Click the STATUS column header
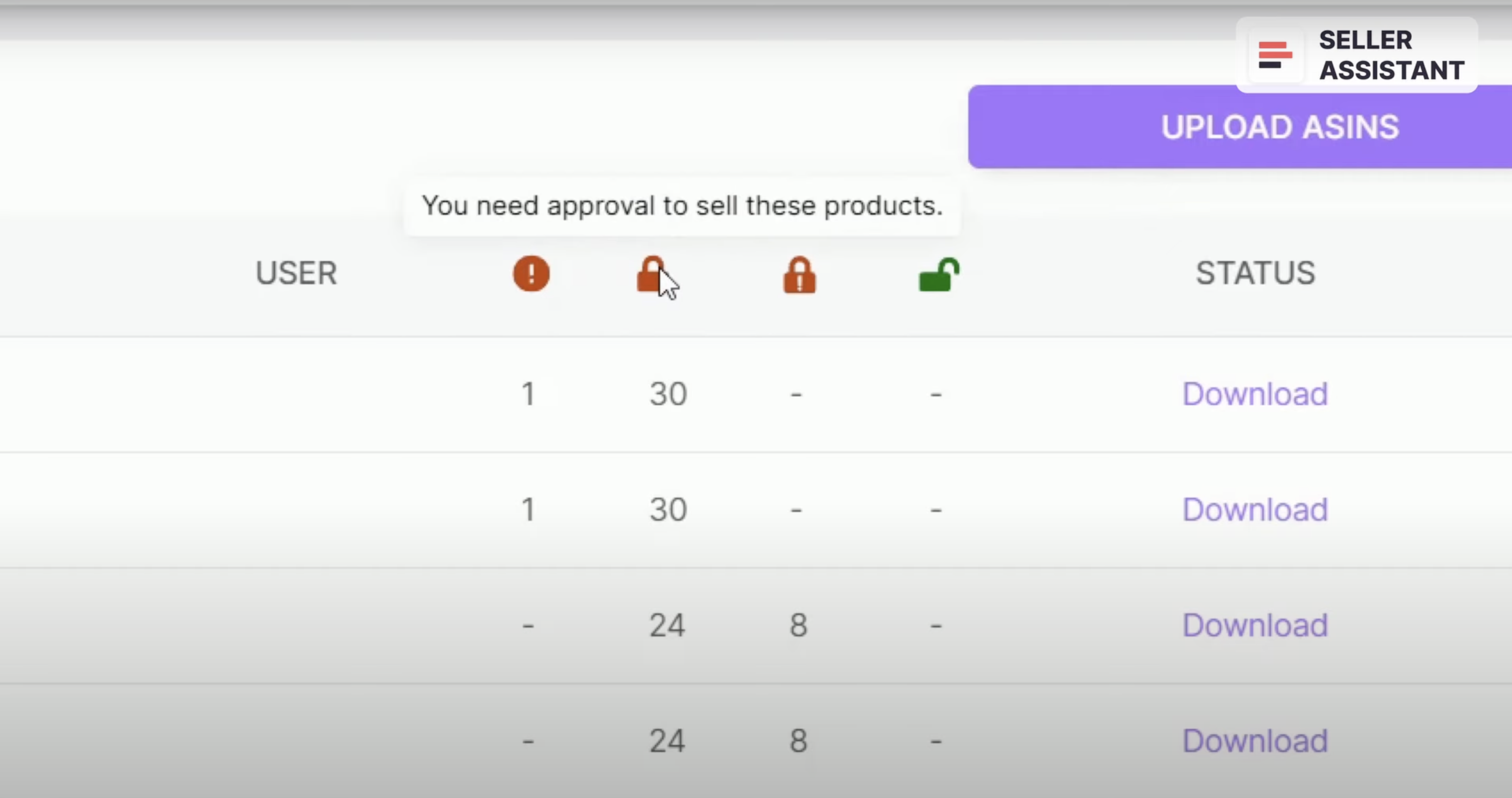Screen dimensions: 1512x798 [x=1255, y=273]
